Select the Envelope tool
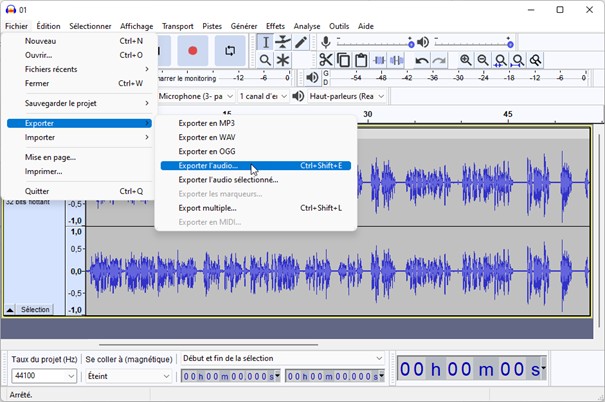This screenshot has width=605, height=402. point(283,42)
